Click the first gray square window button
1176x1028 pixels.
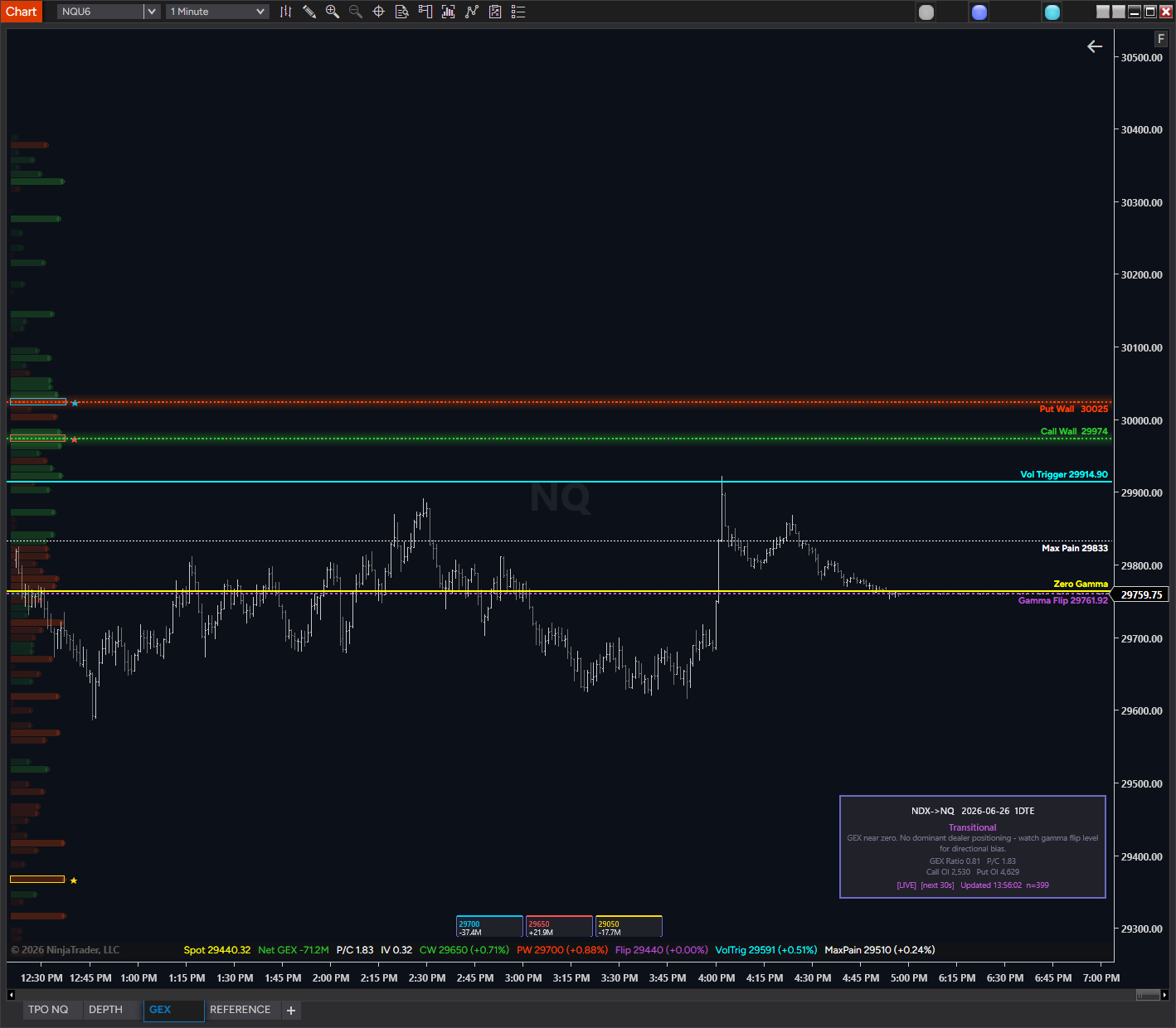point(1103,12)
